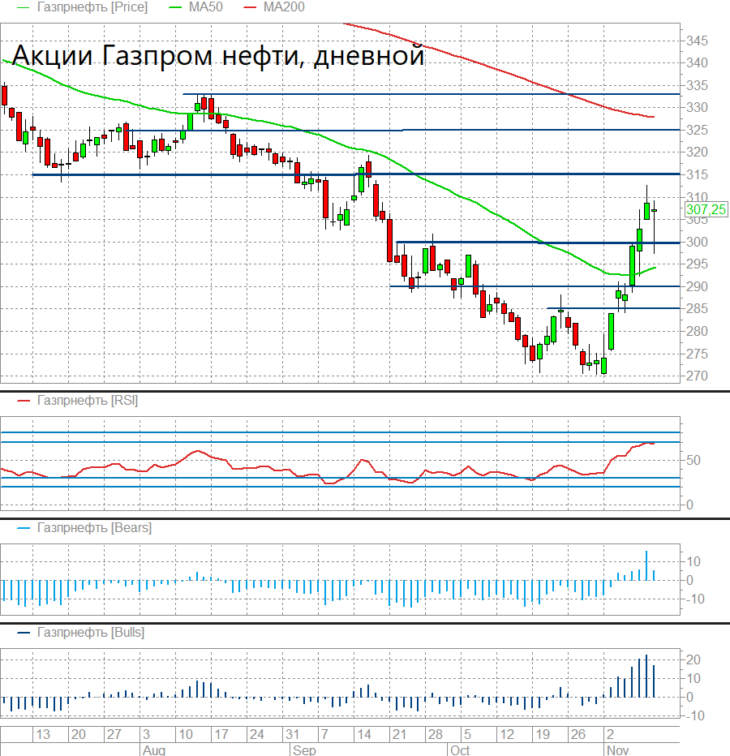
Task: Click date axis label 14
Action: (364, 735)
